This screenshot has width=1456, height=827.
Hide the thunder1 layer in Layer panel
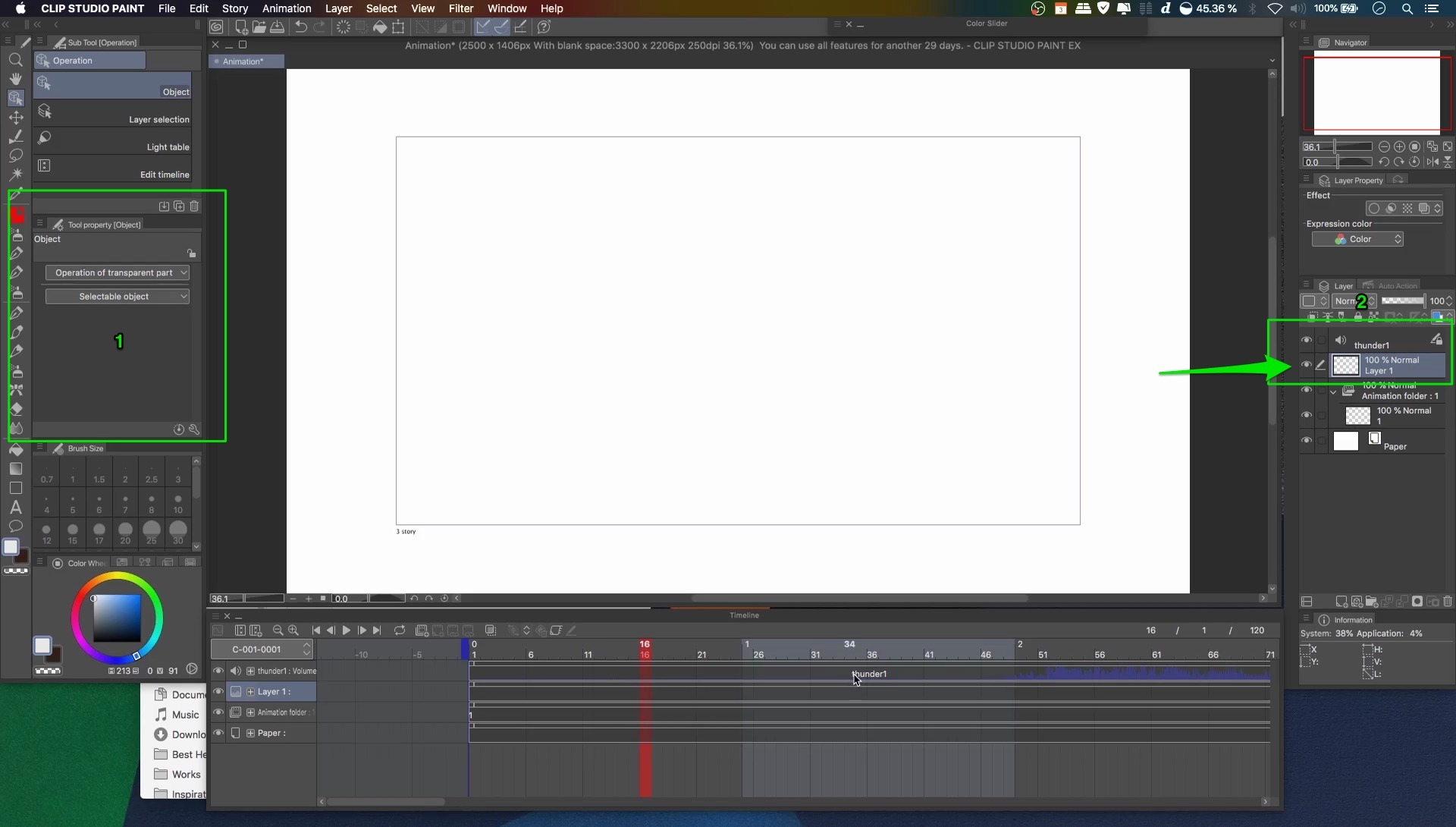[x=1306, y=340]
